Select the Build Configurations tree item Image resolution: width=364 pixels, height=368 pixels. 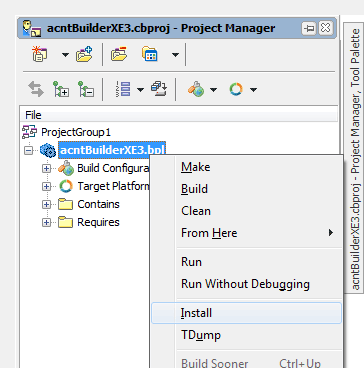[x=113, y=168]
